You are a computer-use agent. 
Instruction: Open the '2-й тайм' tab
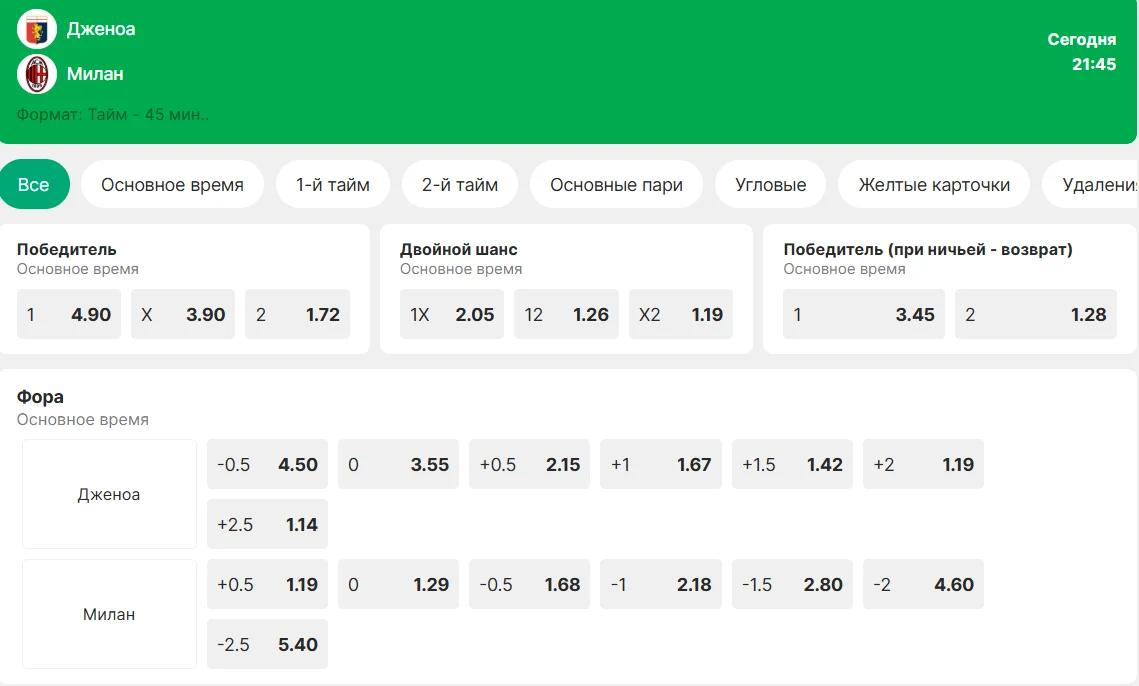(x=460, y=185)
